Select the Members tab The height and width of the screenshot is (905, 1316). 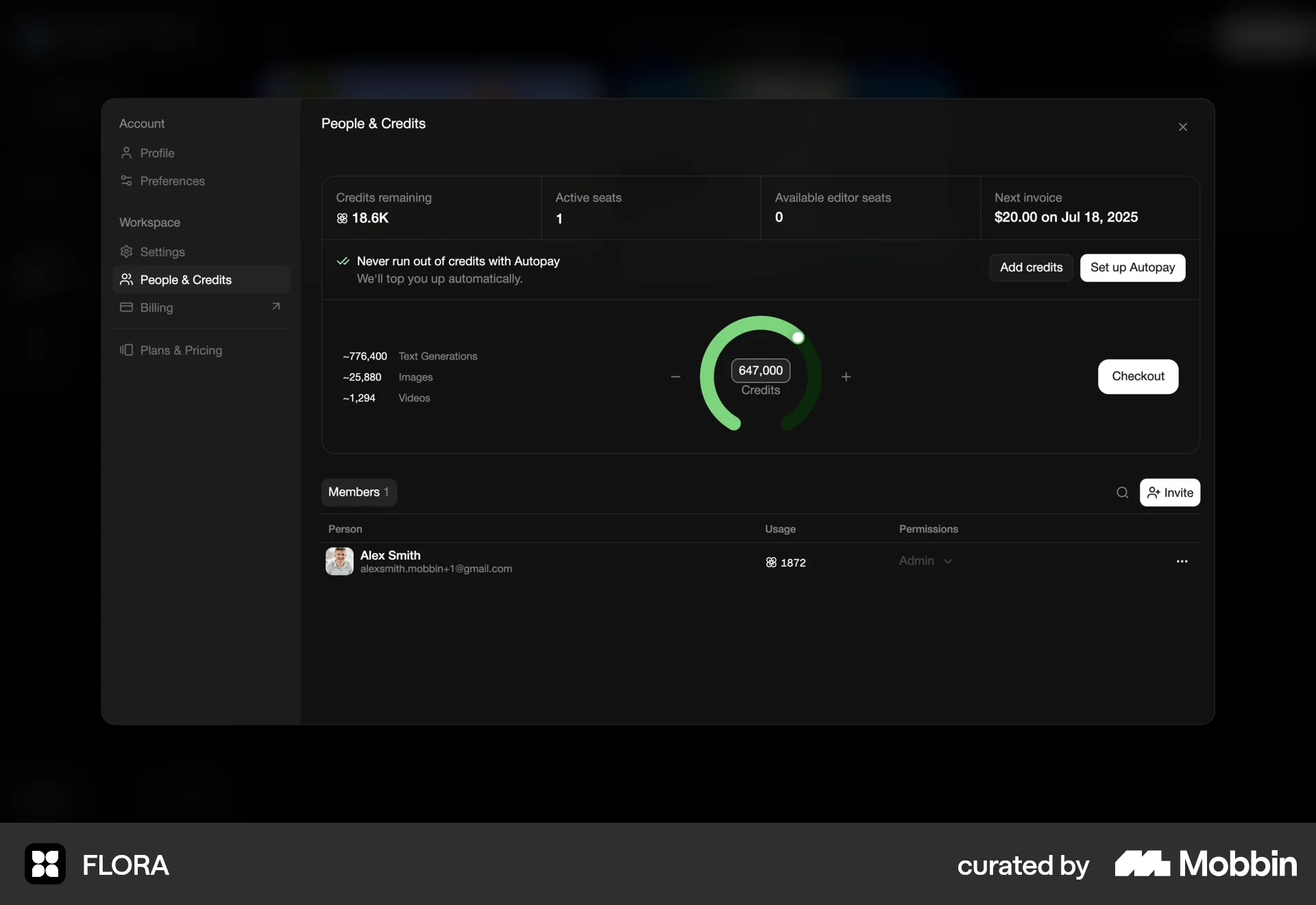tap(358, 492)
